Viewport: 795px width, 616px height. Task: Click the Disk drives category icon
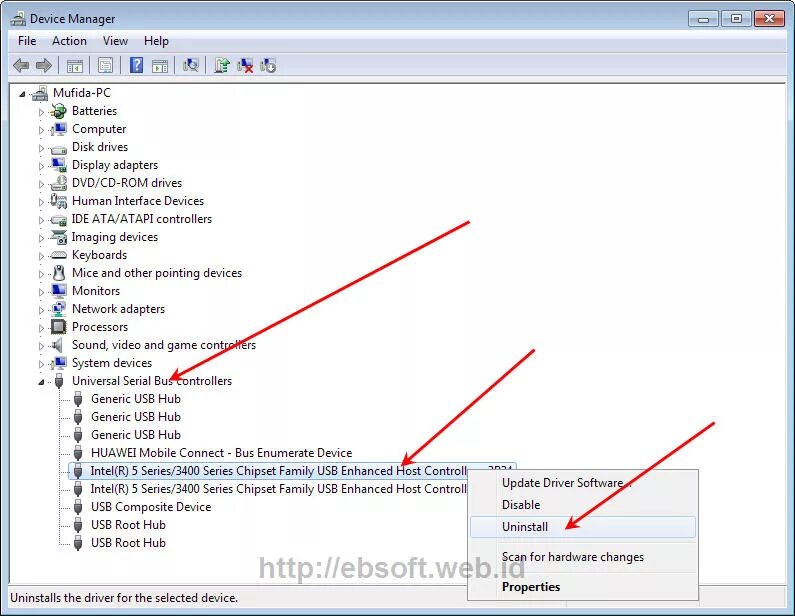(59, 148)
